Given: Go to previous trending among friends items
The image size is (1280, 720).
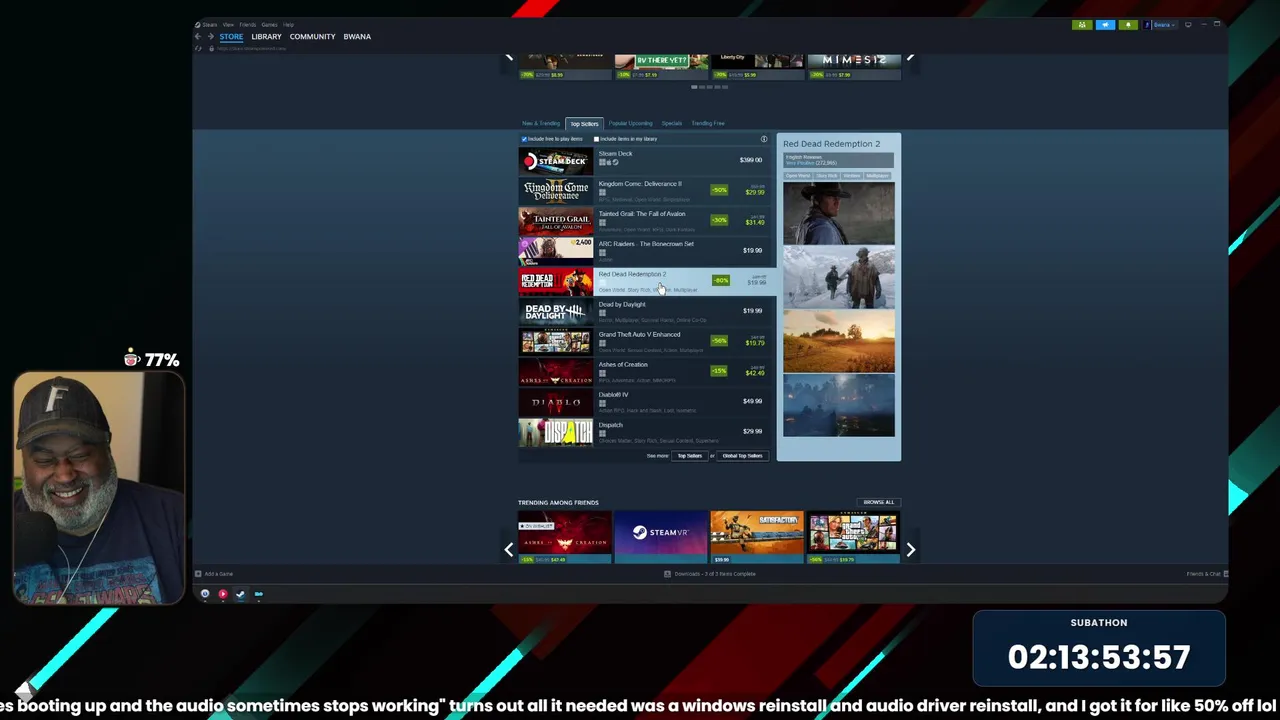Looking at the screenshot, I should click(x=509, y=549).
